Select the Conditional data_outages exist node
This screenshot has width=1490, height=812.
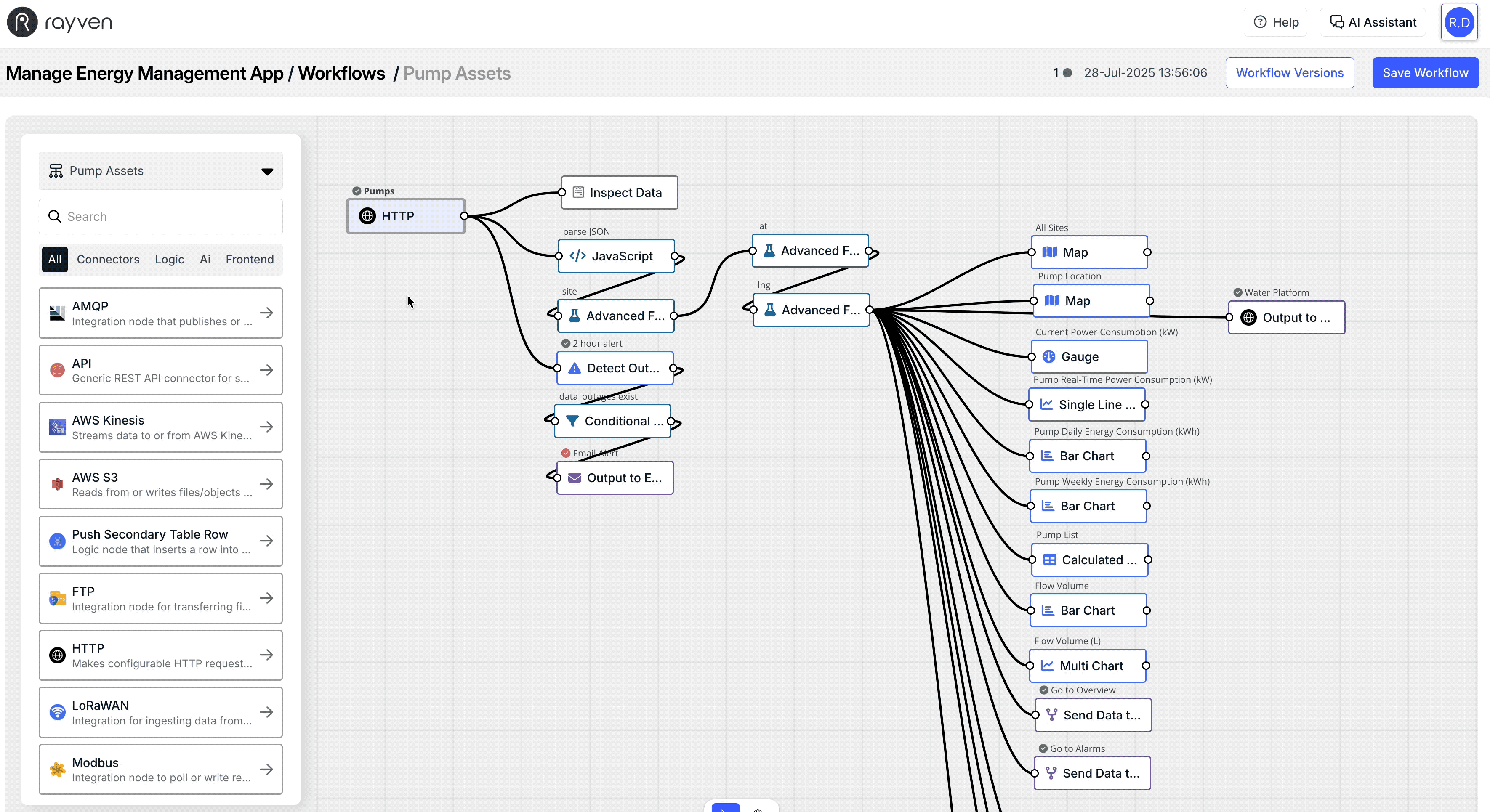tap(612, 421)
